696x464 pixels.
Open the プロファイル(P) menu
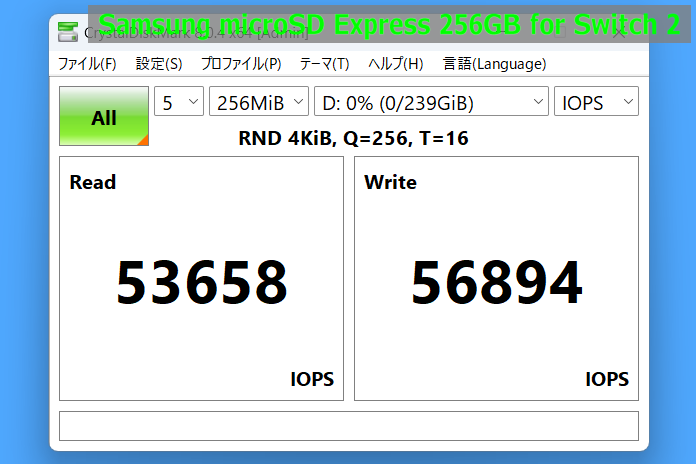point(241,64)
